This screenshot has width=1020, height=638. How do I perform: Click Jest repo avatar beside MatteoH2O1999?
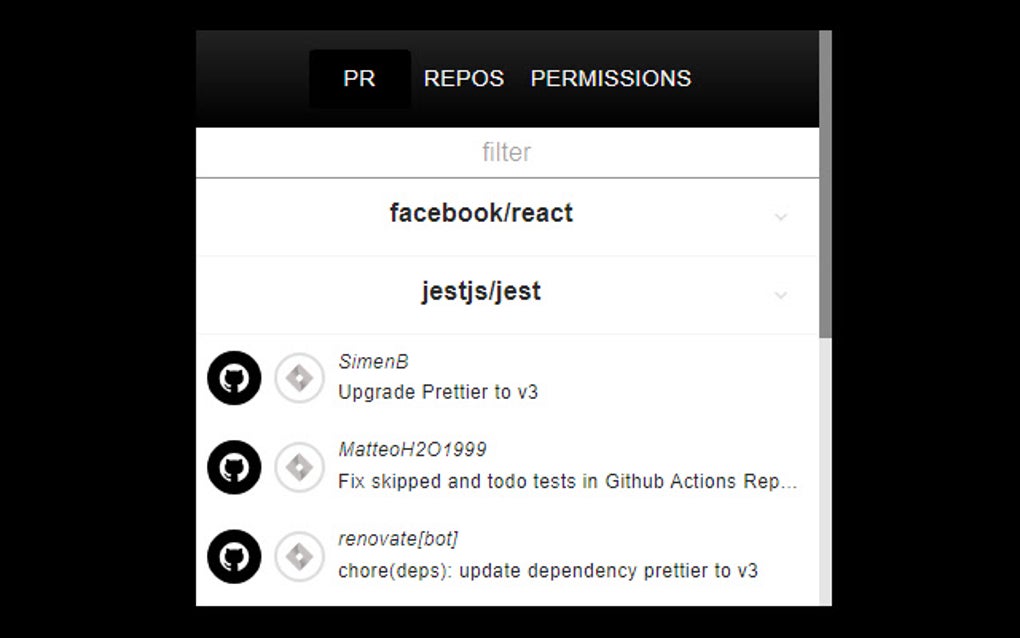pos(300,468)
